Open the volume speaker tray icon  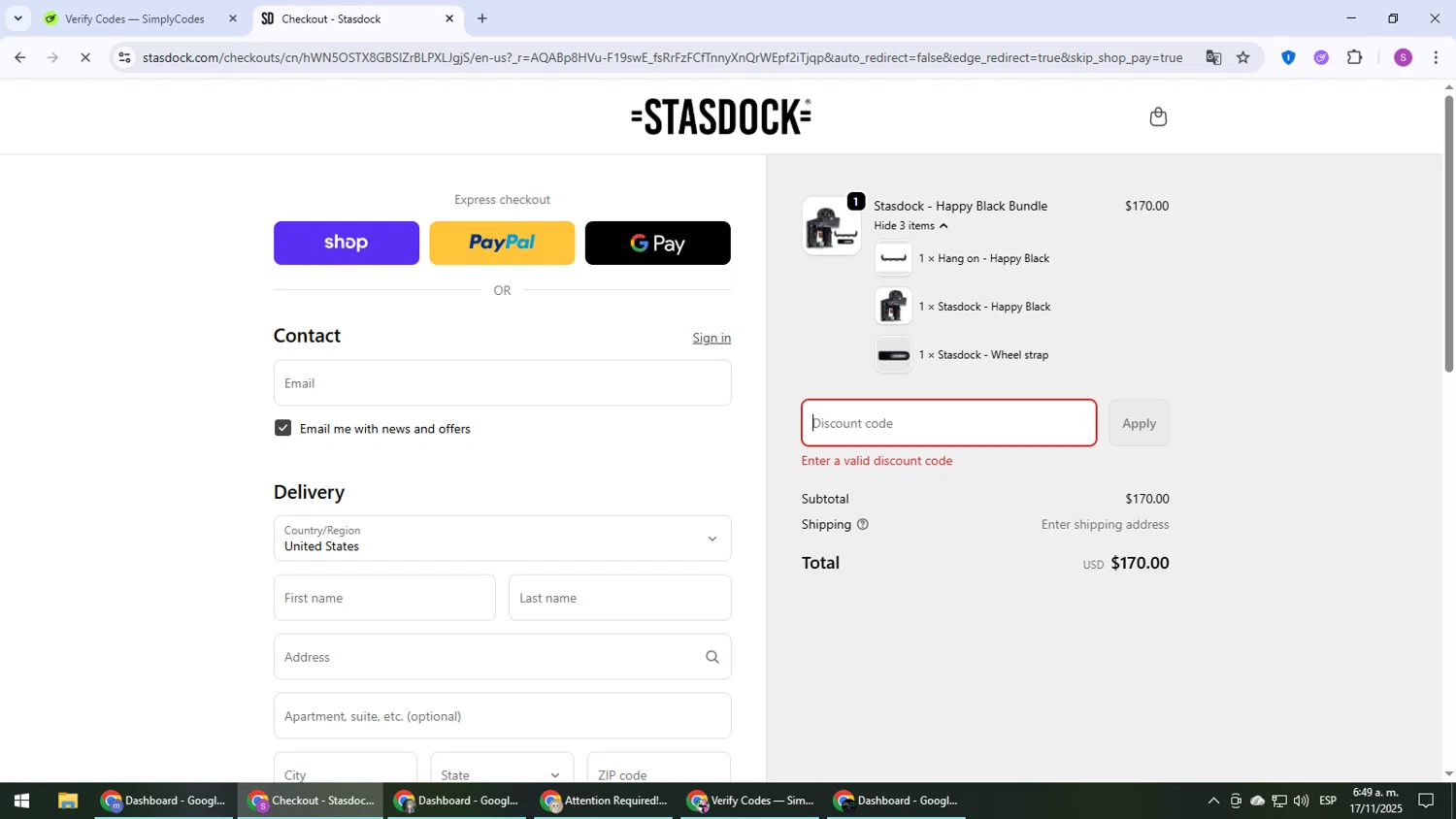pos(1302,801)
